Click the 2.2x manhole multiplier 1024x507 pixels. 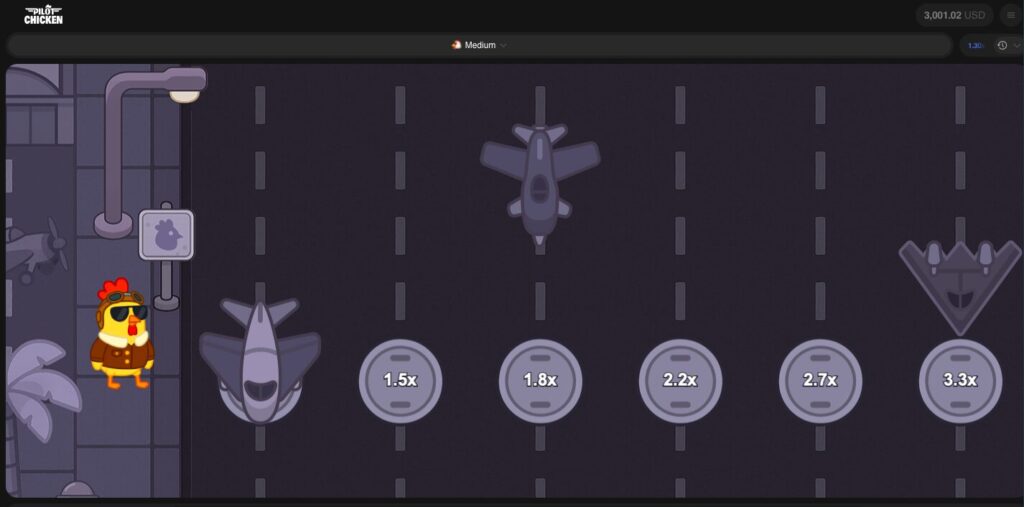(680, 381)
